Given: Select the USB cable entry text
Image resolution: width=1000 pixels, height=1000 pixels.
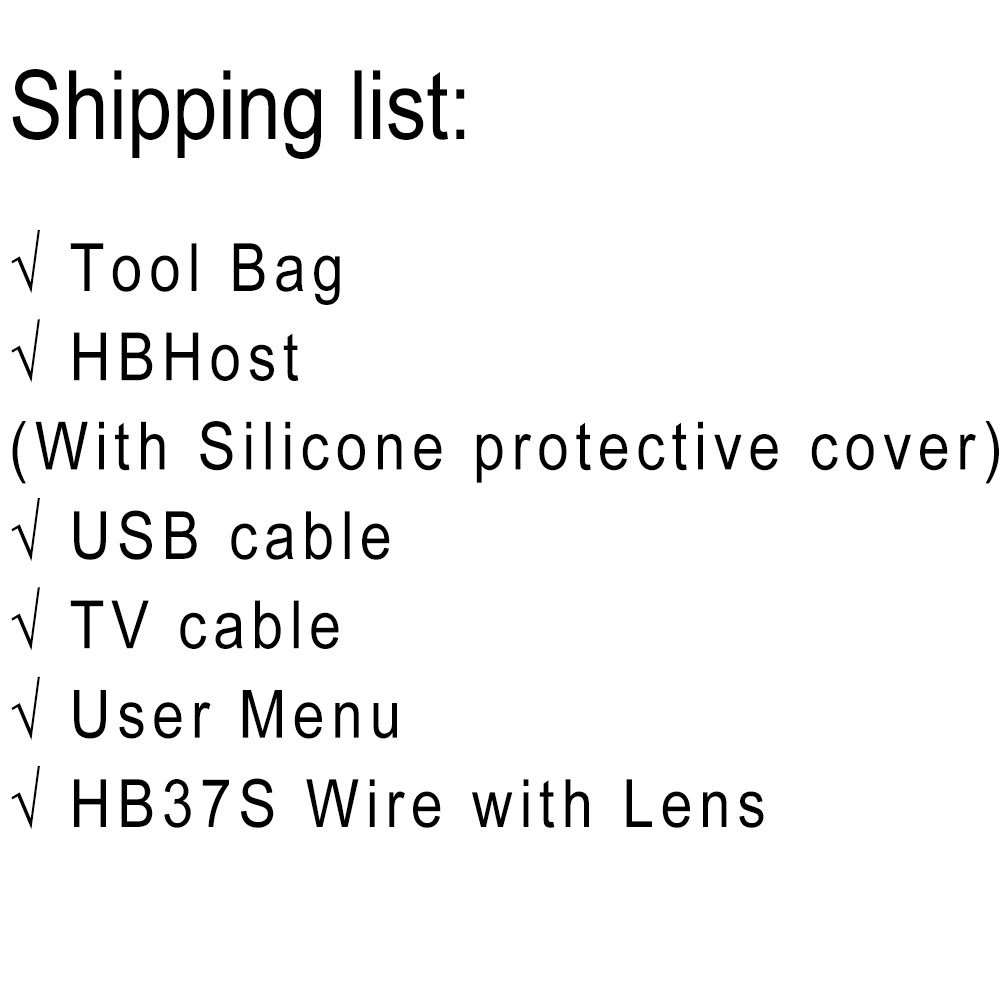Looking at the screenshot, I should [x=231, y=538].
